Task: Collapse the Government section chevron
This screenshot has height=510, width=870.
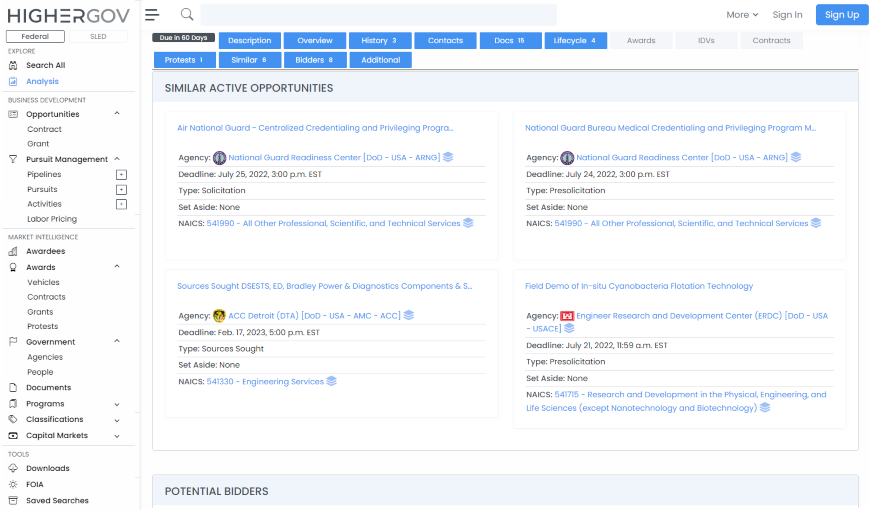Action: pos(117,341)
